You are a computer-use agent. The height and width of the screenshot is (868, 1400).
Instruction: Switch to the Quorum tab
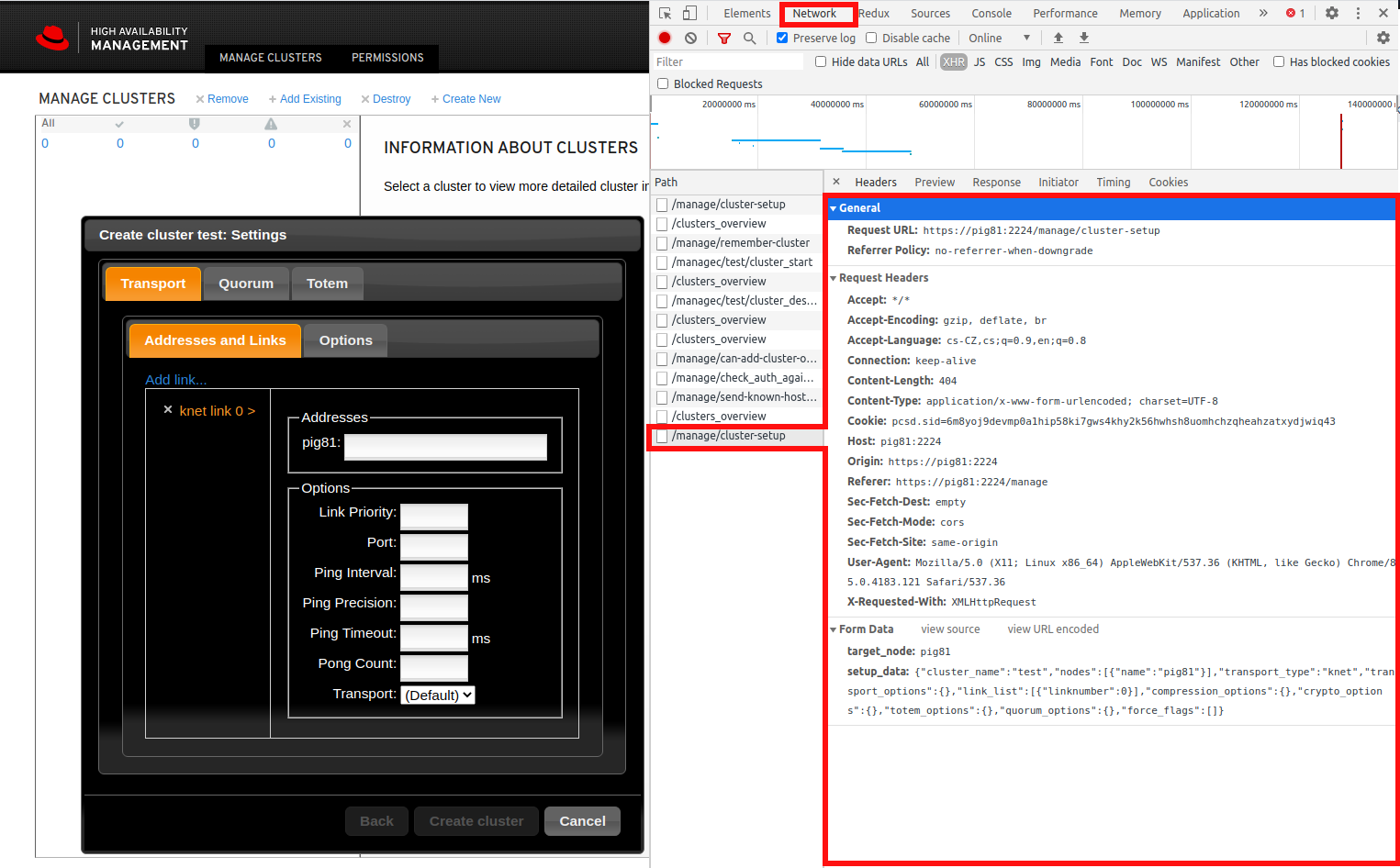coord(245,283)
